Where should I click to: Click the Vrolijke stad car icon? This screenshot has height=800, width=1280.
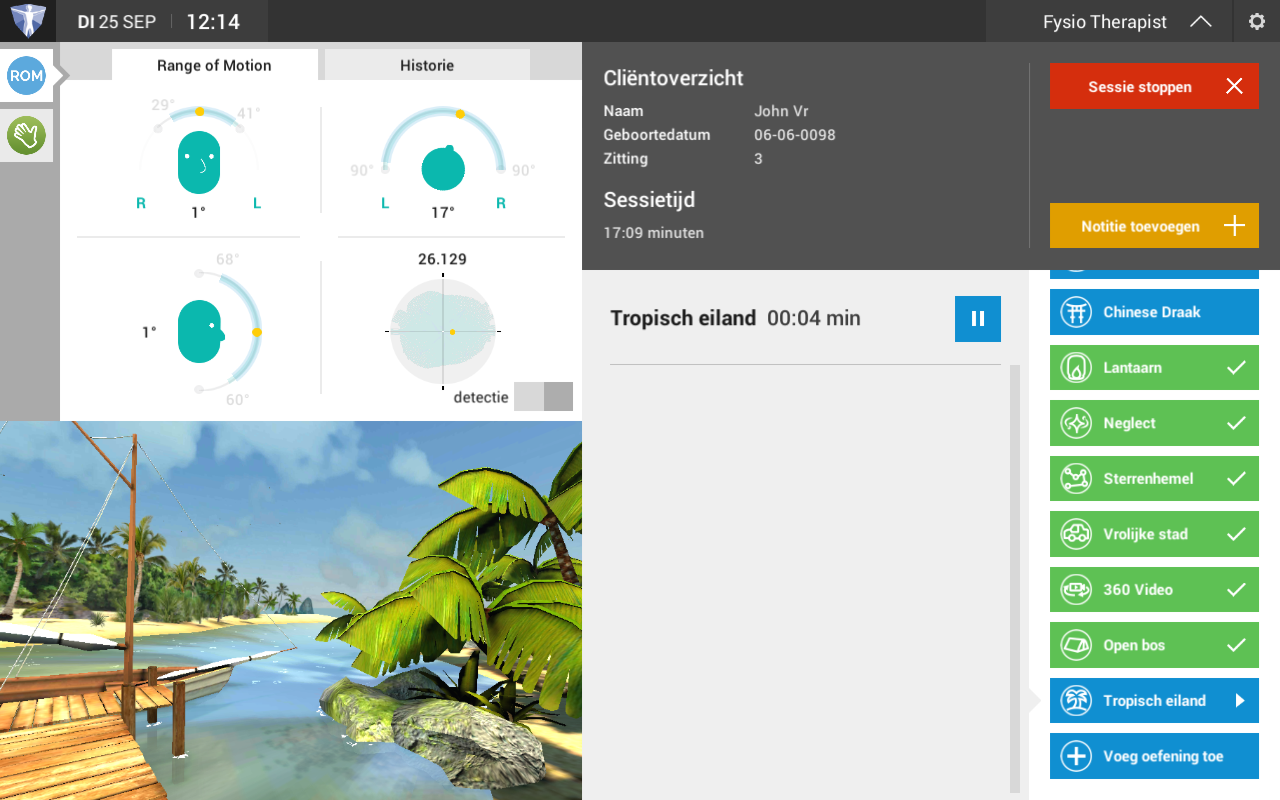(x=1076, y=534)
